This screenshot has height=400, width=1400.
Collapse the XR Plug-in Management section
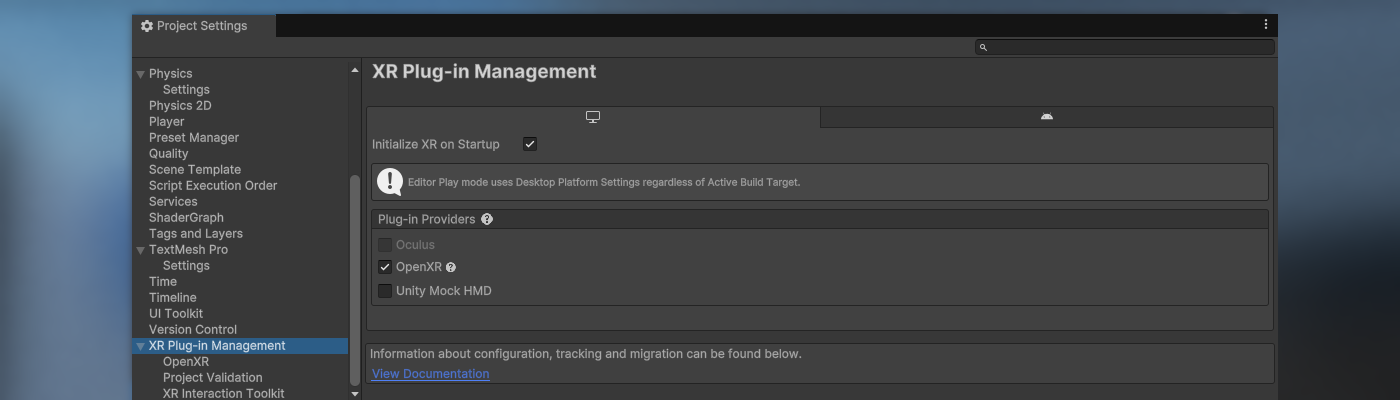point(140,346)
